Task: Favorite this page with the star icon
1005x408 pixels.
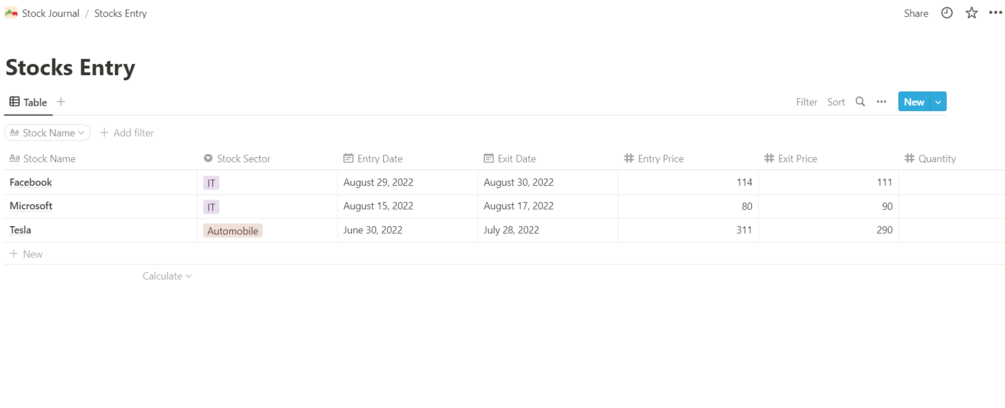Action: click(971, 13)
